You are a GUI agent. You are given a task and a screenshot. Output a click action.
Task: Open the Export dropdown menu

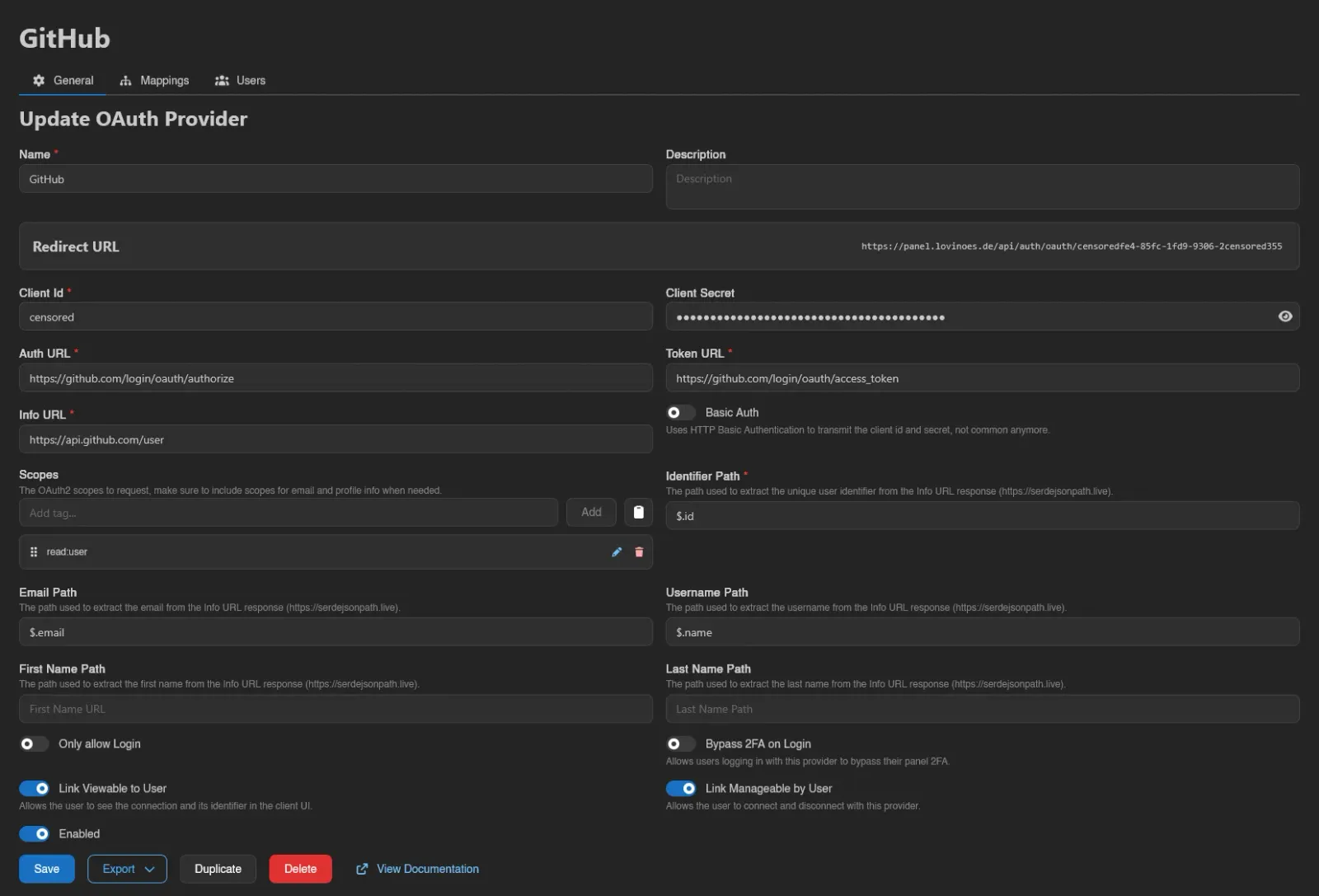tap(127, 869)
